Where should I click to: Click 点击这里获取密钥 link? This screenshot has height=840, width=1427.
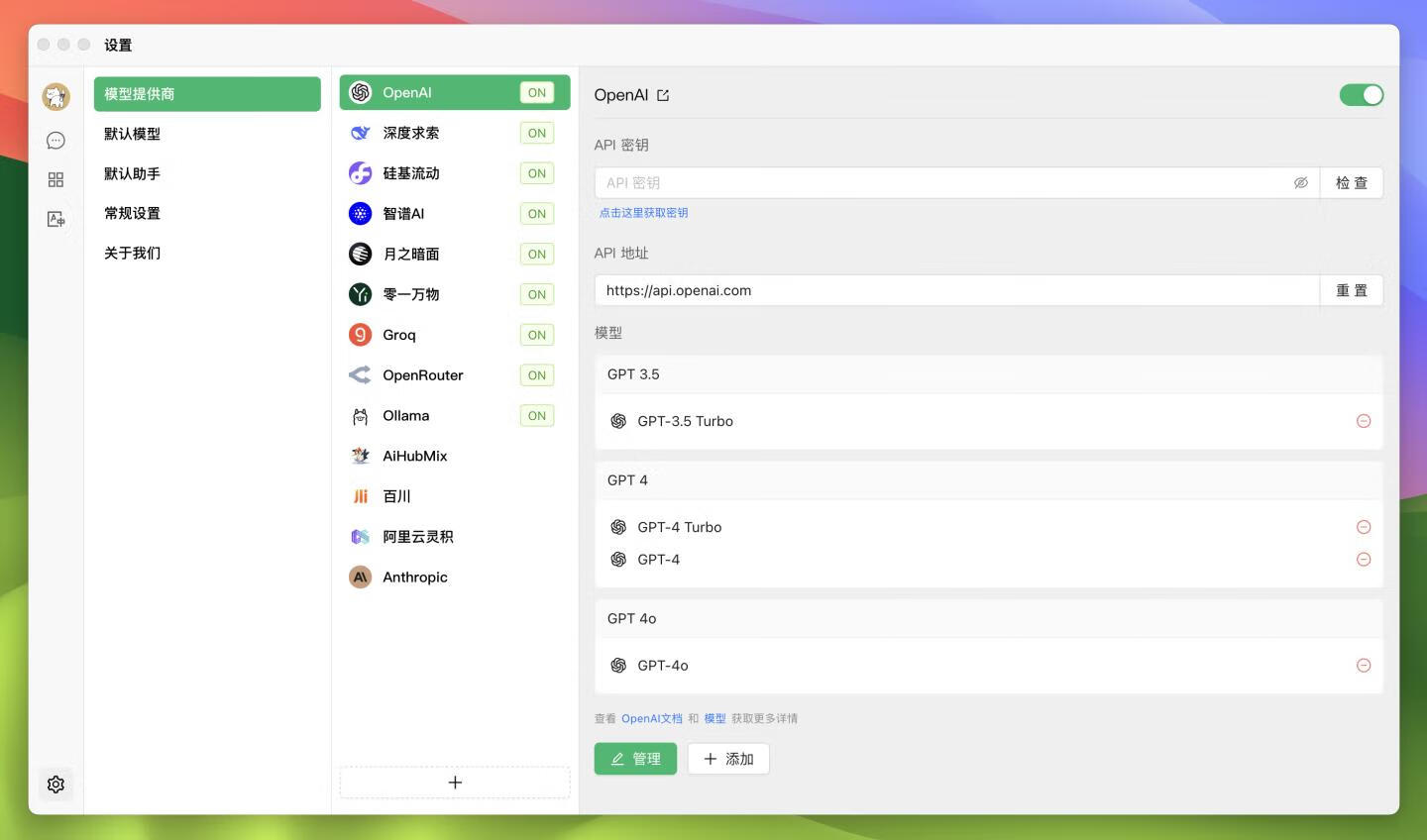pos(644,213)
